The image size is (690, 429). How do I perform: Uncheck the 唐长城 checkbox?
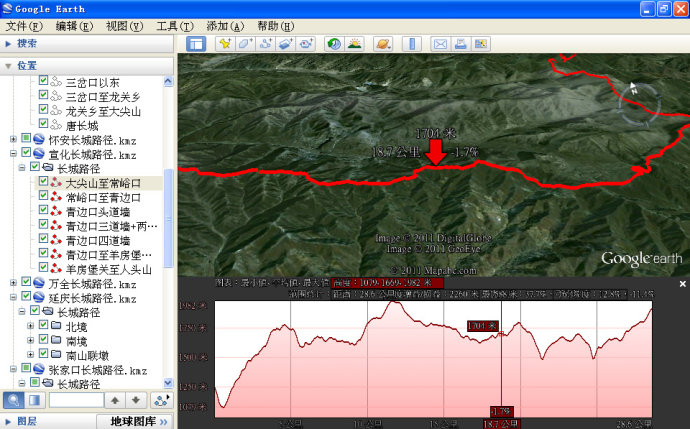click(43, 123)
